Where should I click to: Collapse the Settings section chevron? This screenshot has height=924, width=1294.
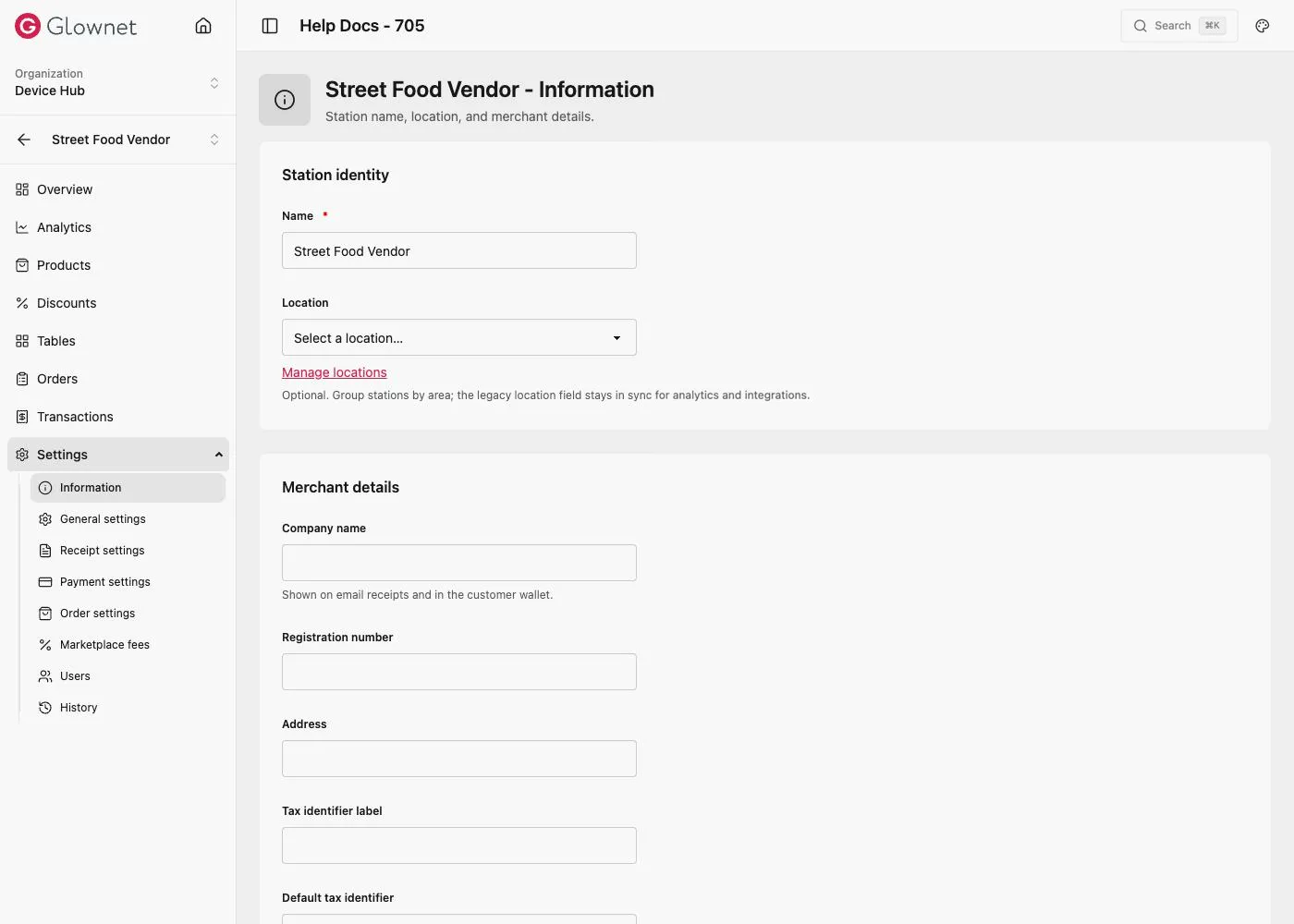tap(219, 455)
